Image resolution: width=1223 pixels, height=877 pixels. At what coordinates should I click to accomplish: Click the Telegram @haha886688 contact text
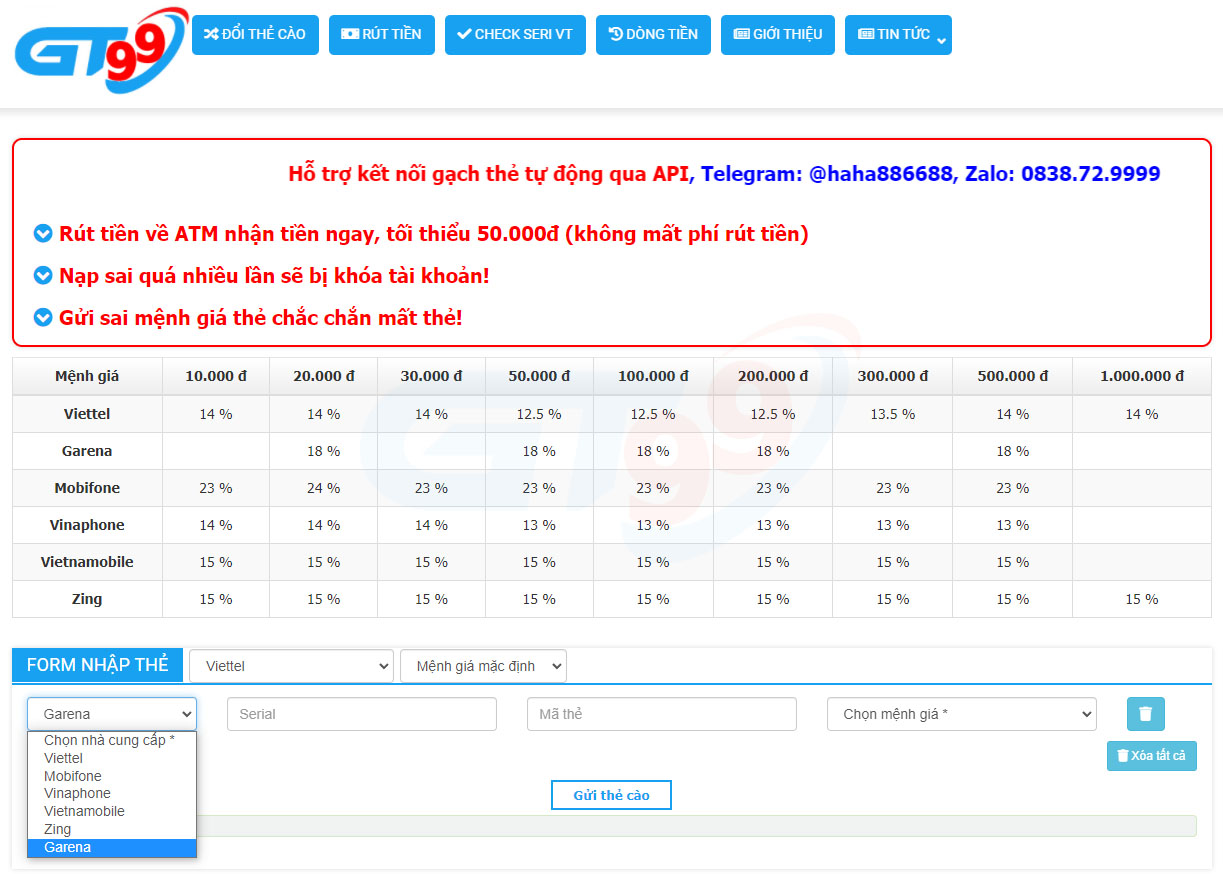point(827,174)
